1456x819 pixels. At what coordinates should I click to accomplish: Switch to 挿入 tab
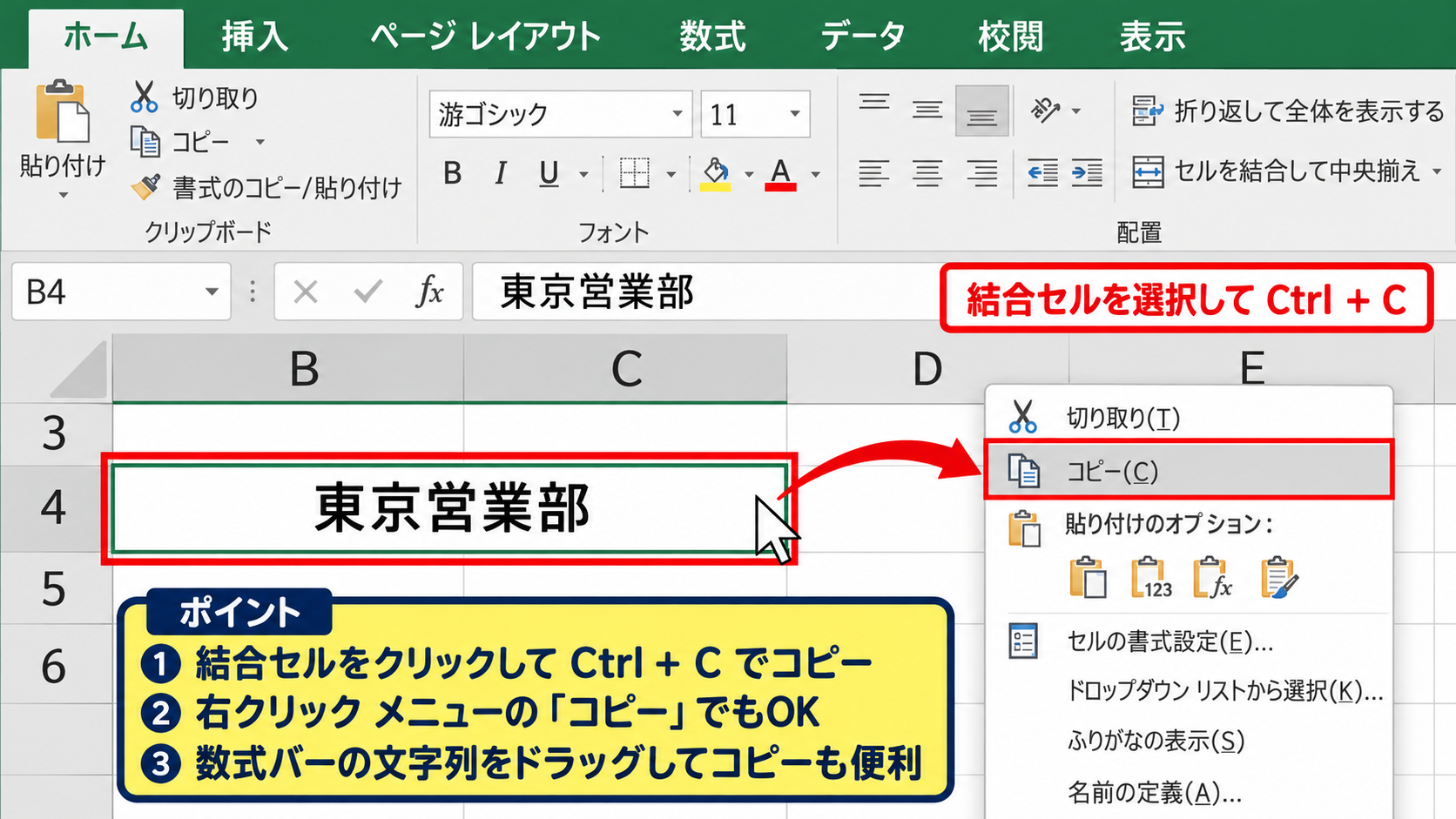(254, 37)
